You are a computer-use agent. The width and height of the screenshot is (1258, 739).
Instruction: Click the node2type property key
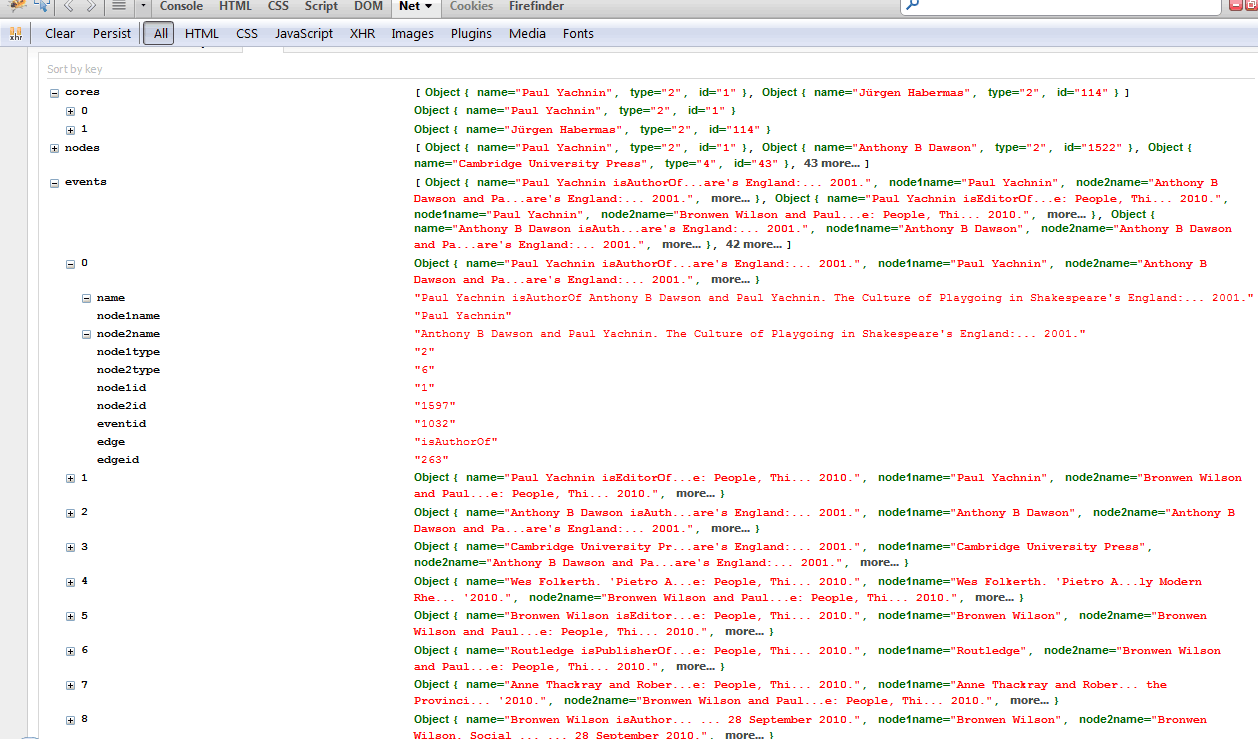point(128,370)
